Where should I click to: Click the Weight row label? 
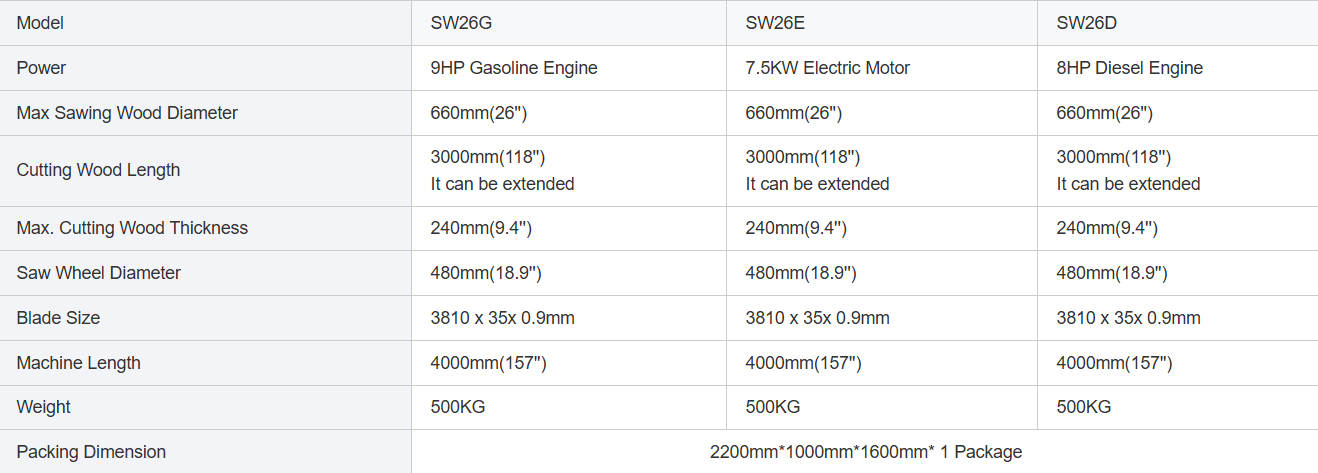(x=43, y=407)
